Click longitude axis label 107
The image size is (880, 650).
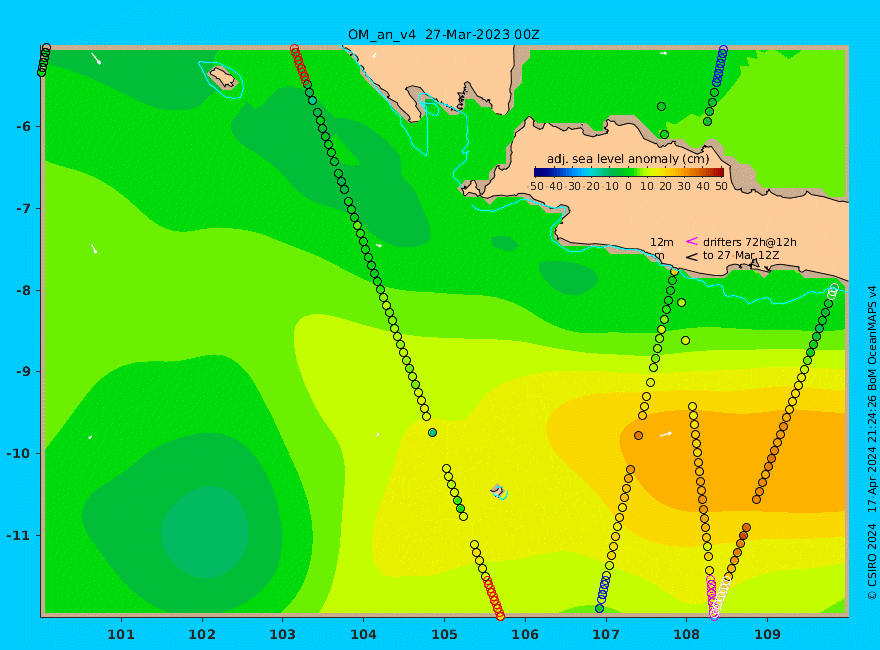pyautogui.click(x=606, y=635)
